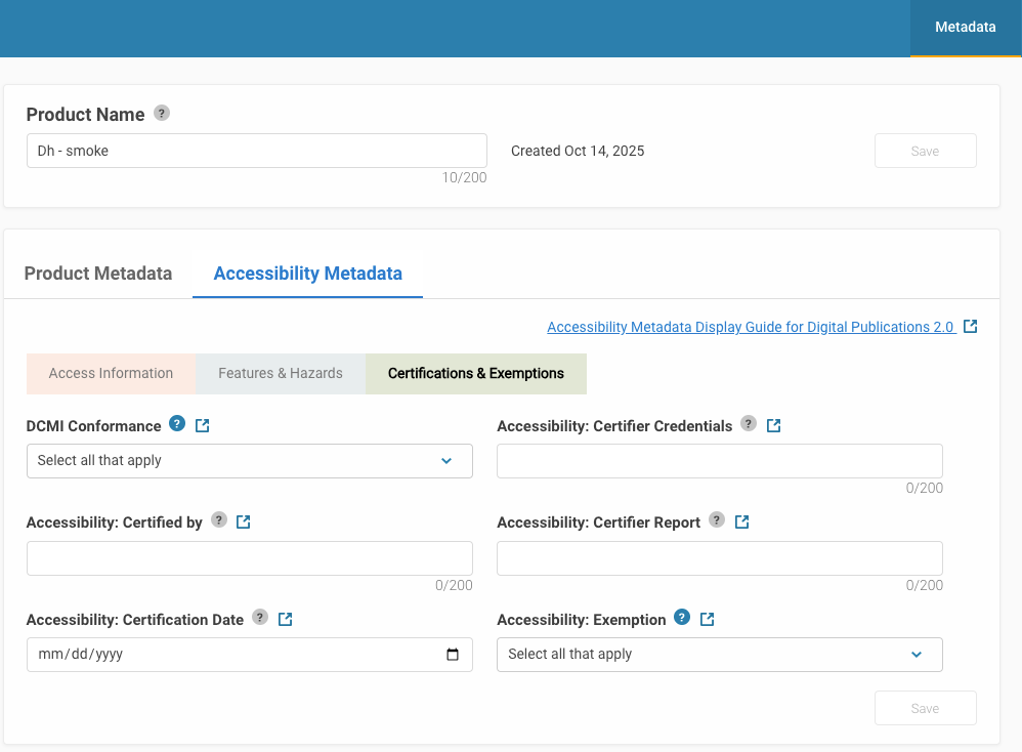Click Save button beside Product Name
The width and height of the screenshot is (1022, 752).
pyautogui.click(x=925, y=151)
